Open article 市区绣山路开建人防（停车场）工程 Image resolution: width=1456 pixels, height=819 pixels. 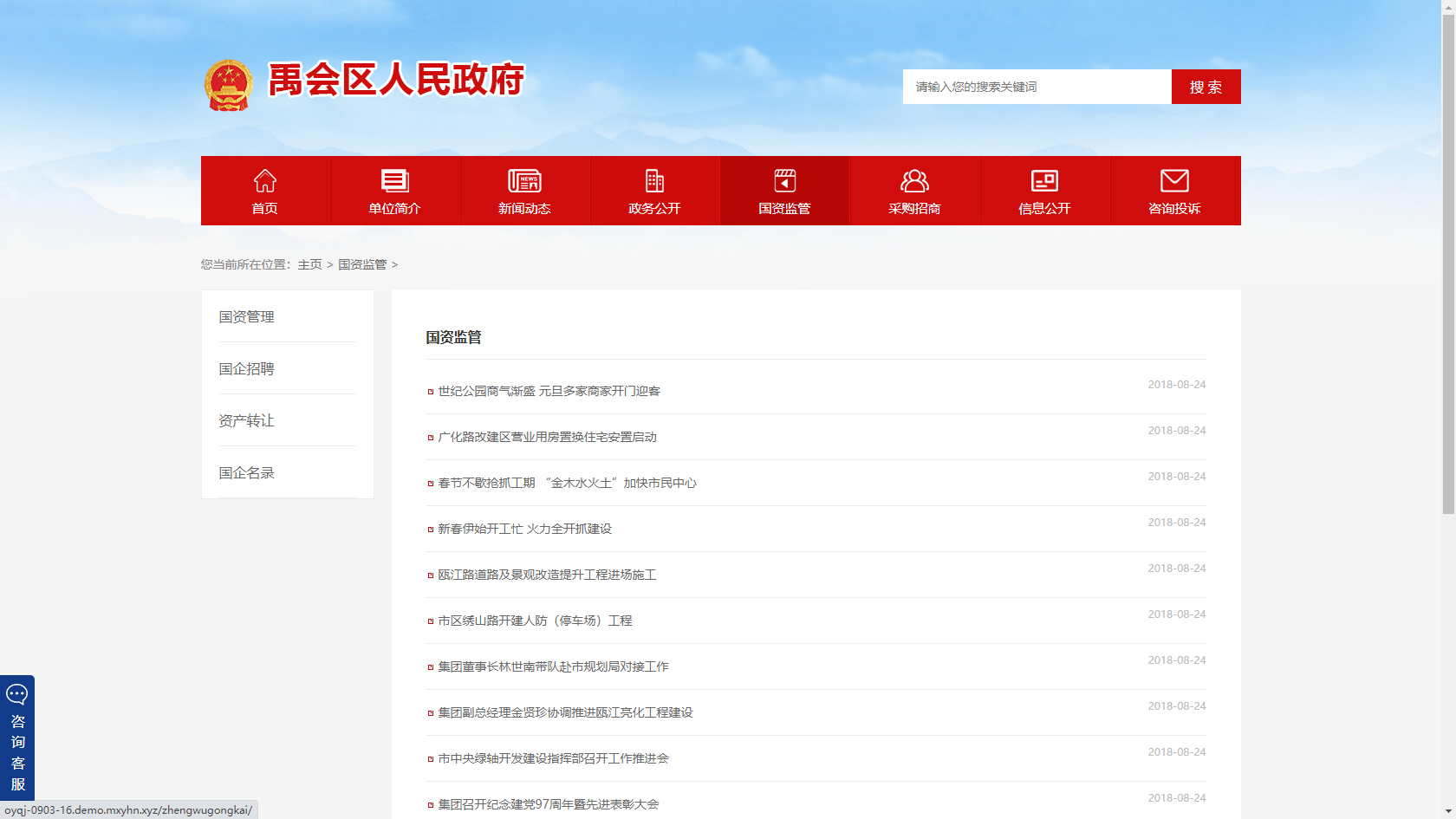point(535,621)
